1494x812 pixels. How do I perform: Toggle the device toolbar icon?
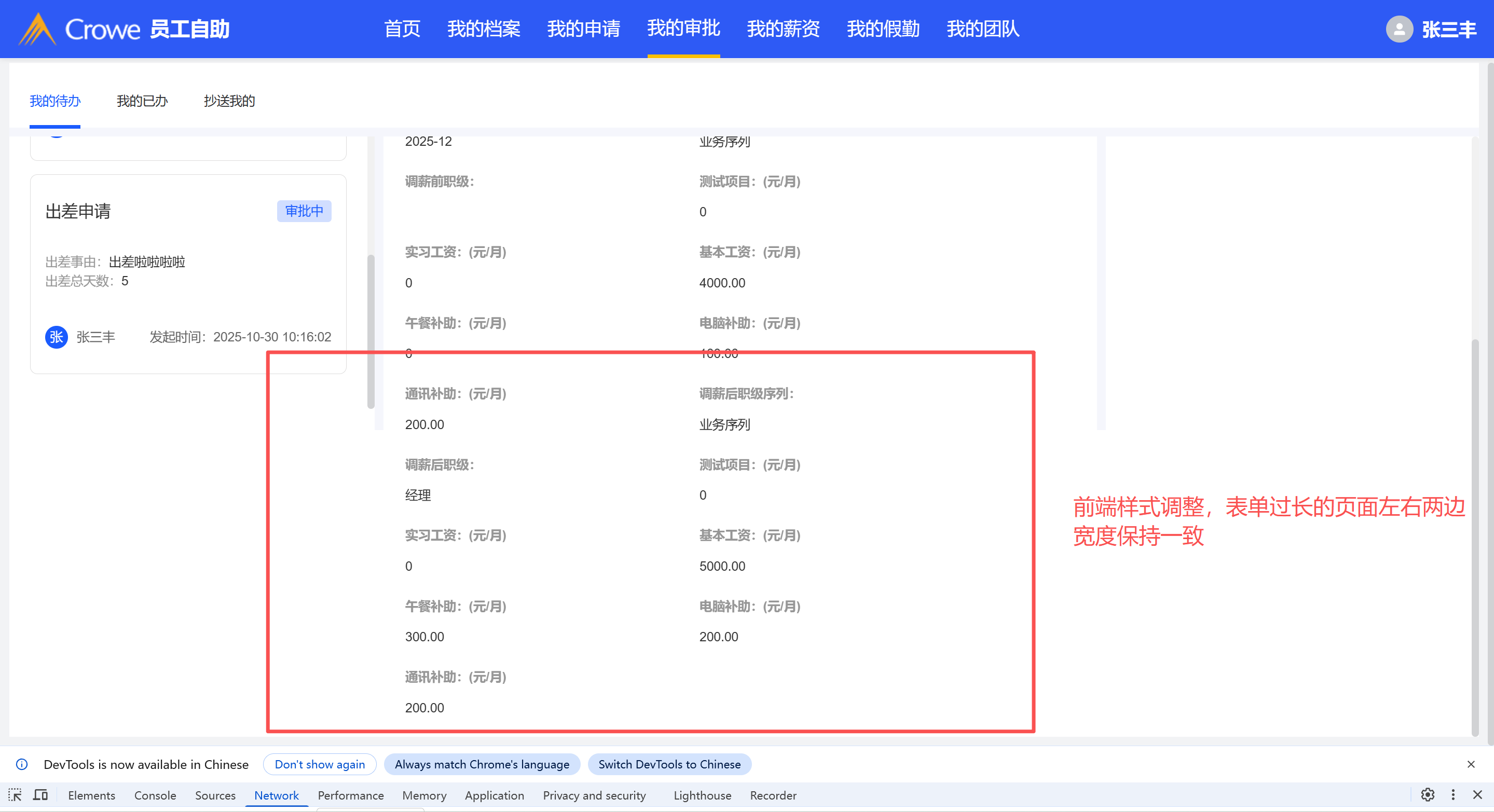pyautogui.click(x=40, y=795)
